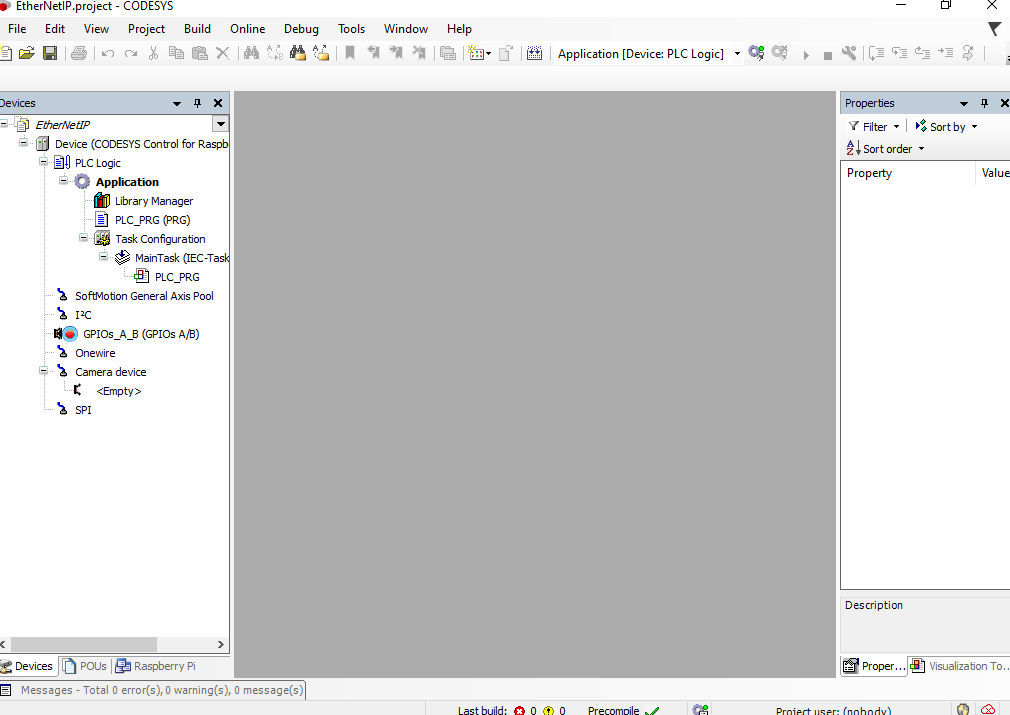
Task: Toggle auto-hide pin on Properties panel
Action: (x=984, y=103)
